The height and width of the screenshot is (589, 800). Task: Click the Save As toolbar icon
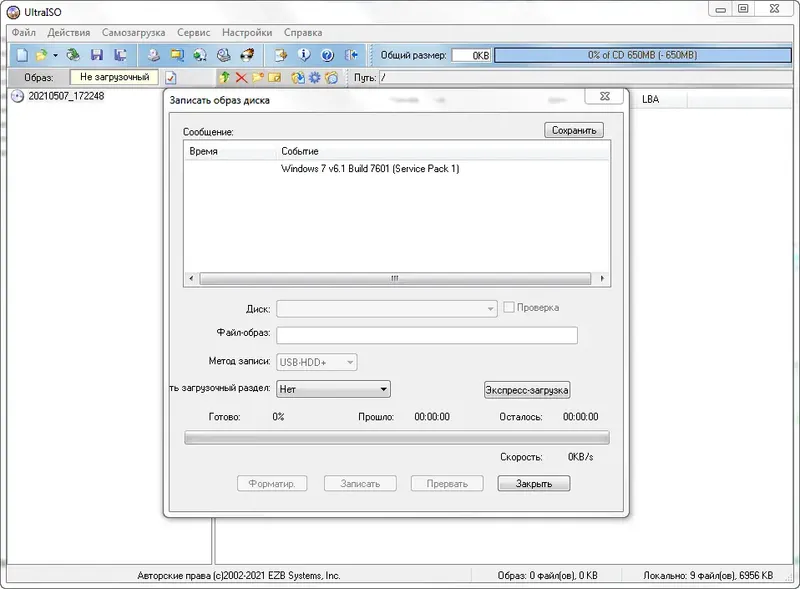120,55
